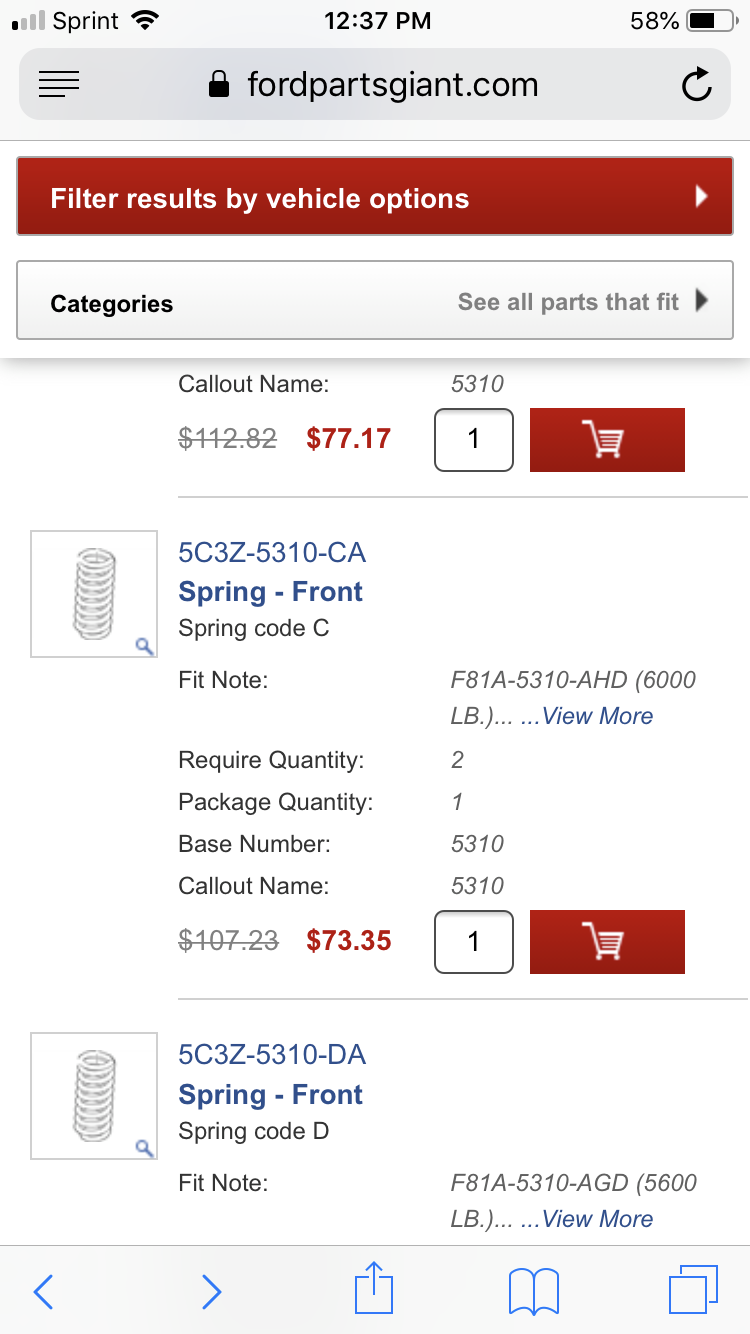Open the Categories section
The width and height of the screenshot is (750, 1334).
[x=112, y=303]
